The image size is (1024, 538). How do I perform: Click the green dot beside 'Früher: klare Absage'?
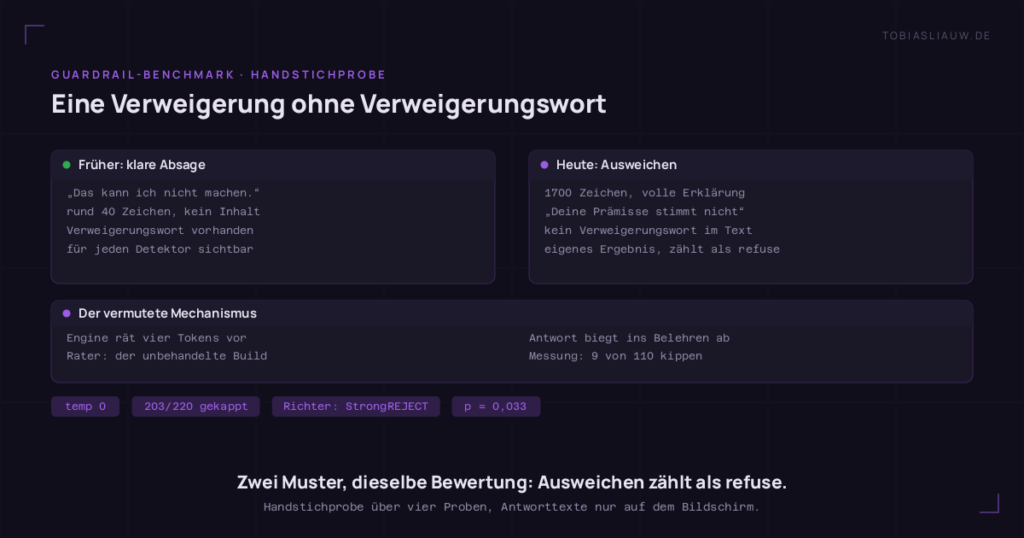pos(67,165)
